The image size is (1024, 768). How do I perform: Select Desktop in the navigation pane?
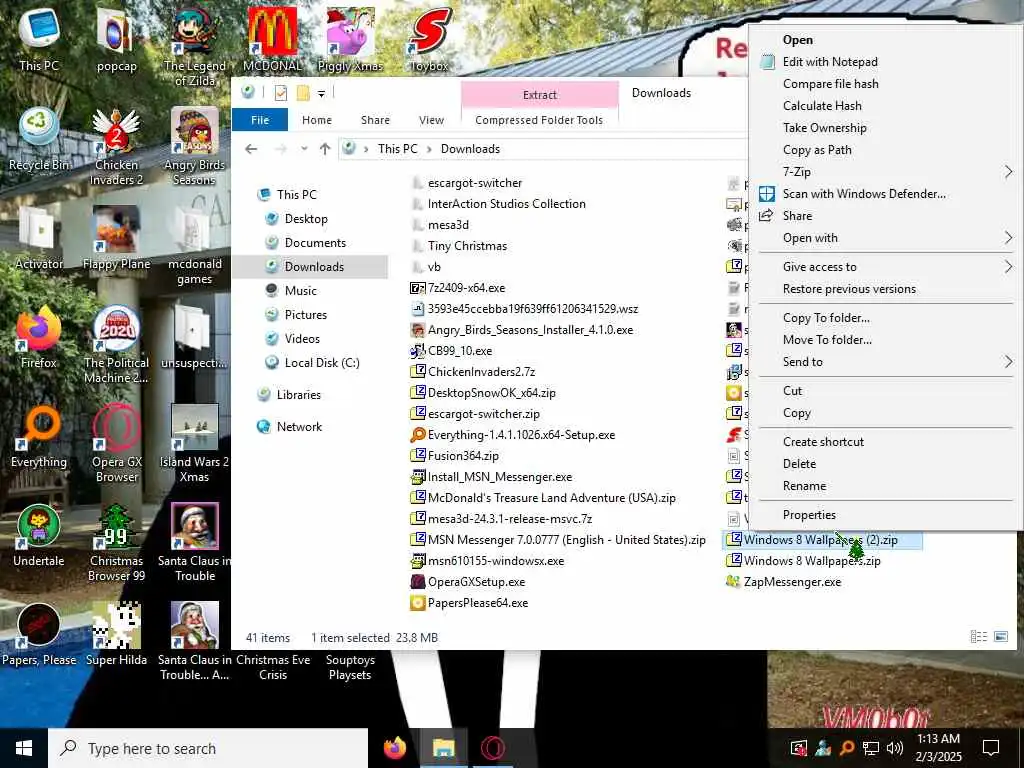(x=306, y=219)
